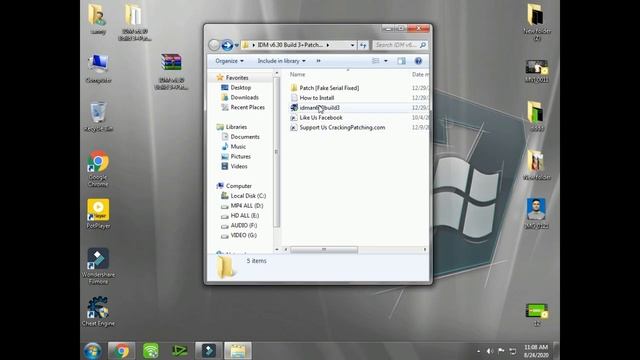Open the Patch [Fake Serial Fixed] folder
The height and width of the screenshot is (360, 640).
329,88
